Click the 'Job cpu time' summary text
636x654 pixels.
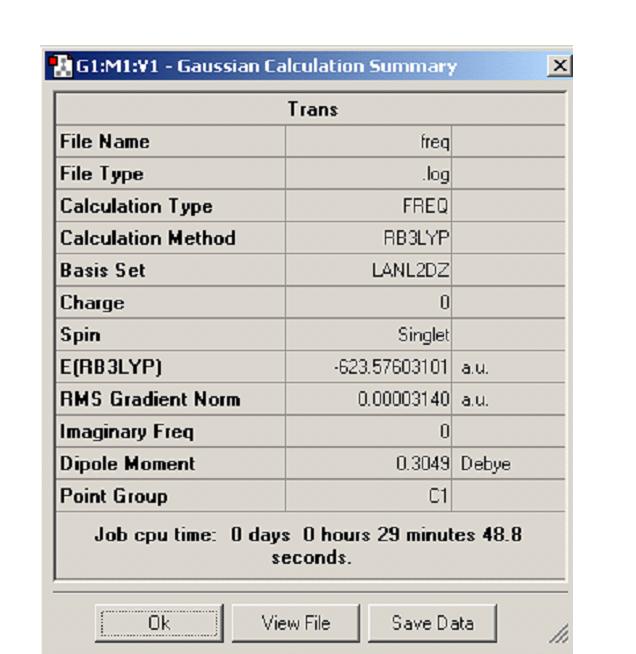[x=308, y=546]
